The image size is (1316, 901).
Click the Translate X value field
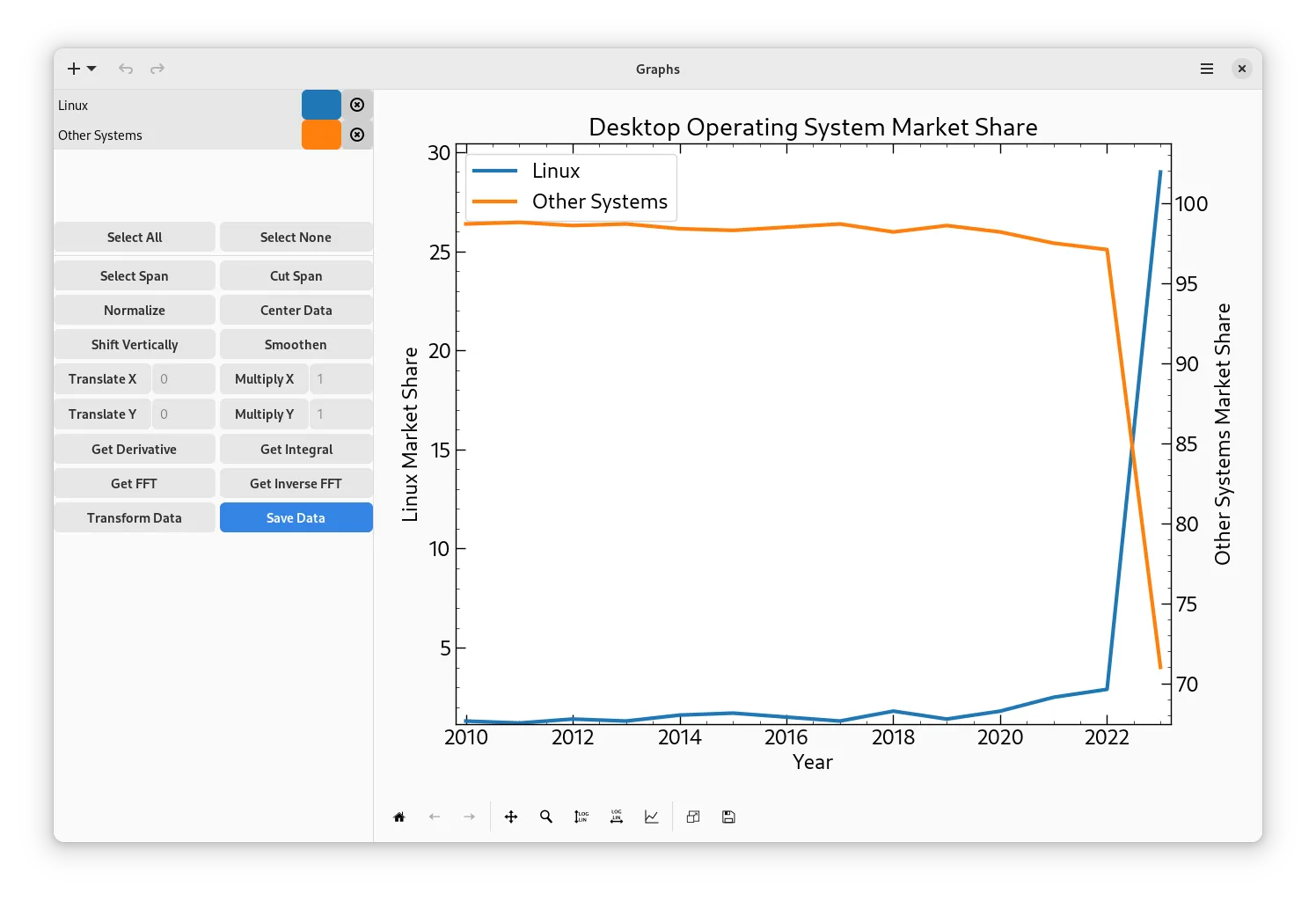(x=183, y=379)
